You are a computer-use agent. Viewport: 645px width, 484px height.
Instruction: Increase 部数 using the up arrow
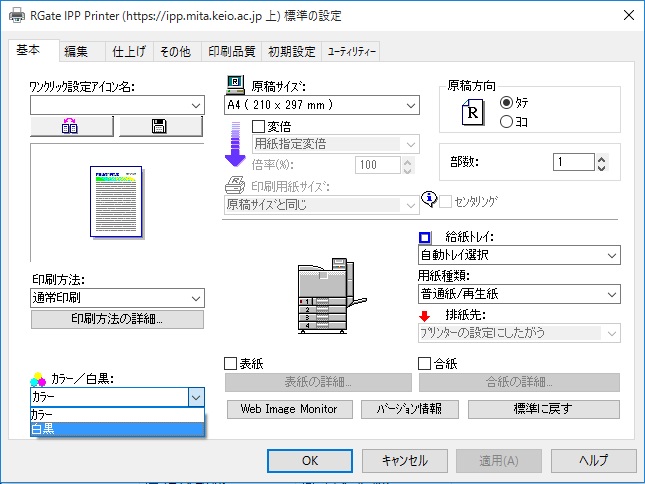coord(601,157)
